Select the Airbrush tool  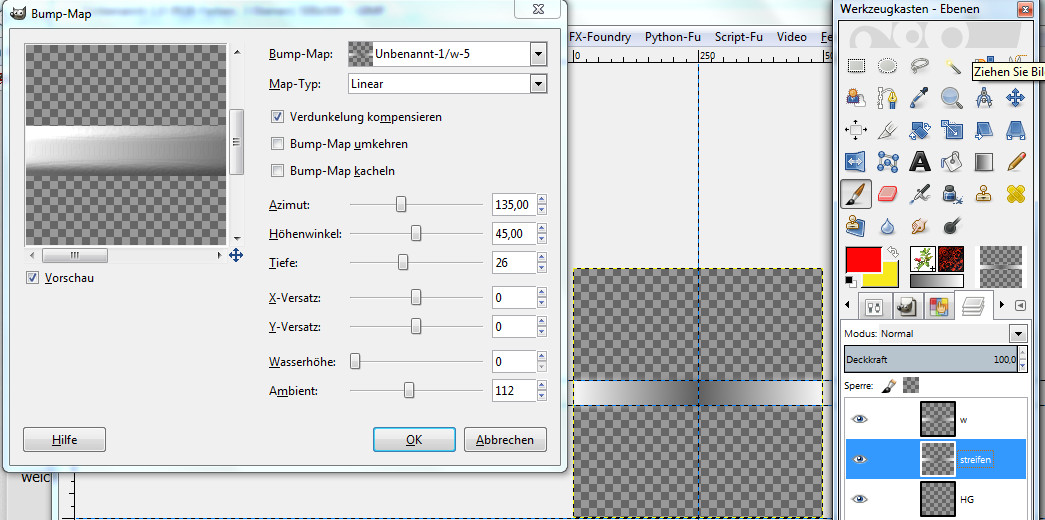(920, 195)
